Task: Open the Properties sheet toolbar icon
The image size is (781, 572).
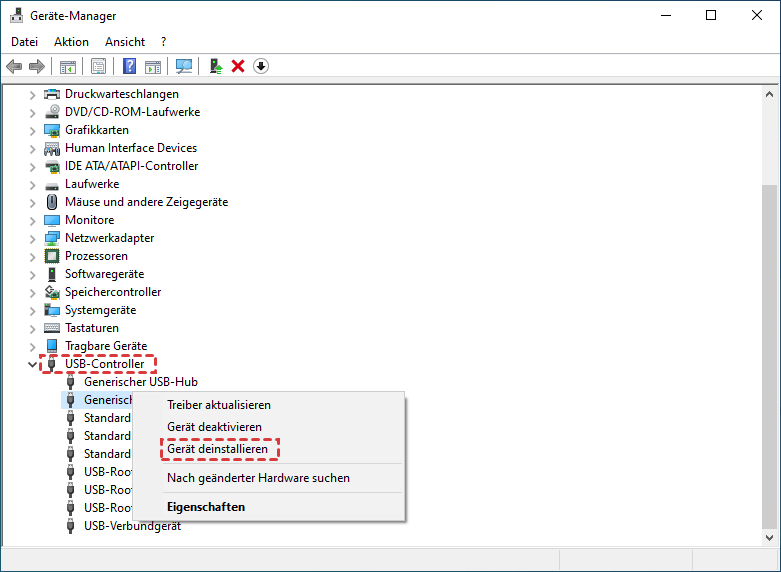Action: [x=98, y=66]
